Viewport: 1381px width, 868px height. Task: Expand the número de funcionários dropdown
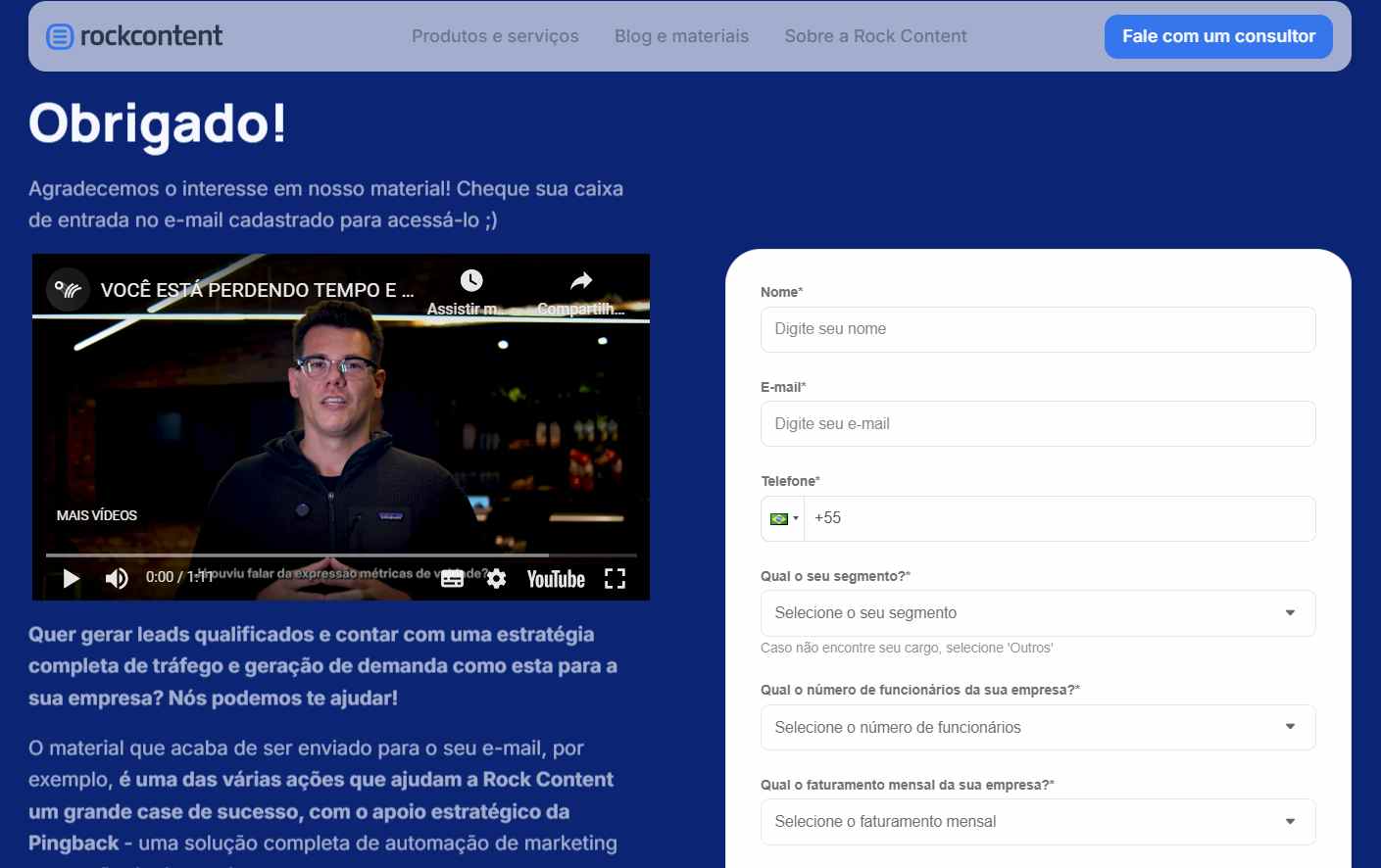point(1038,728)
